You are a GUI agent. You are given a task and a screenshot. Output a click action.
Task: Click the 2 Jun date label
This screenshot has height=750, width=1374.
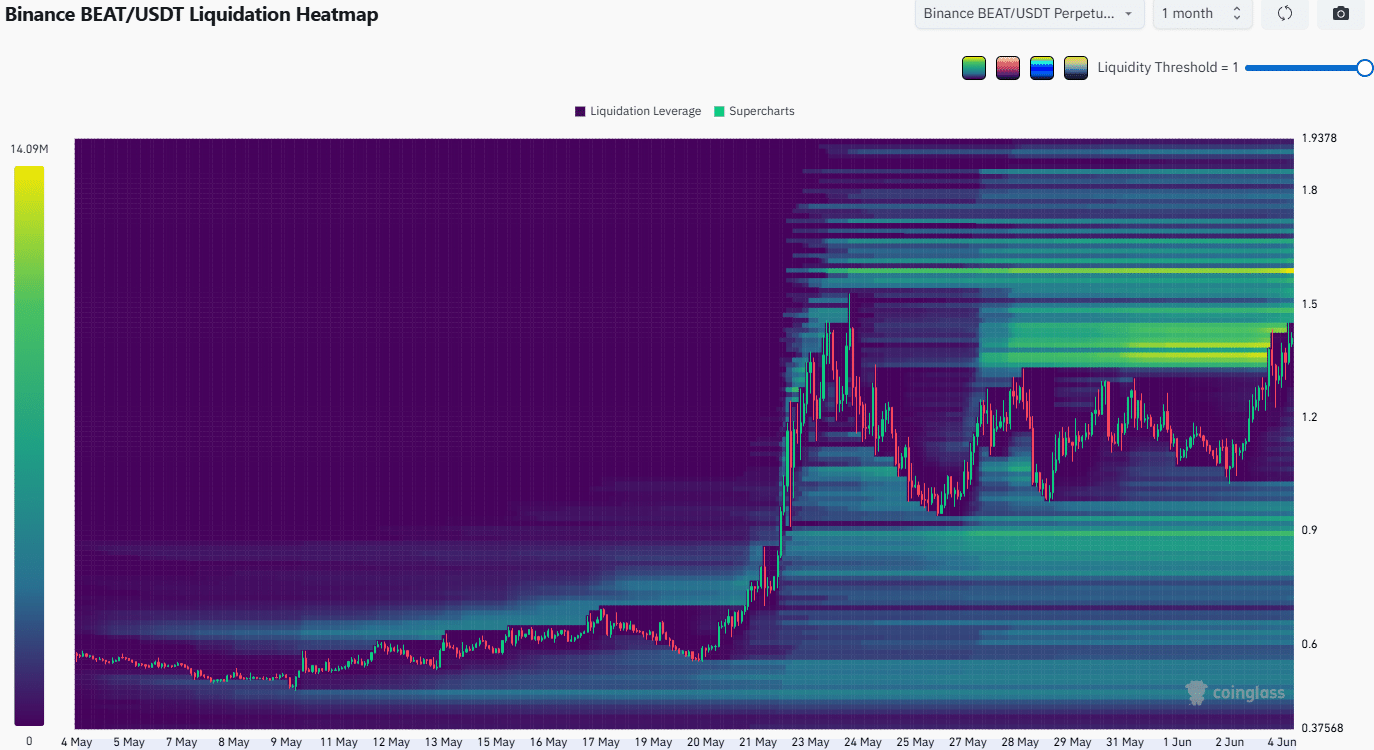click(1231, 742)
